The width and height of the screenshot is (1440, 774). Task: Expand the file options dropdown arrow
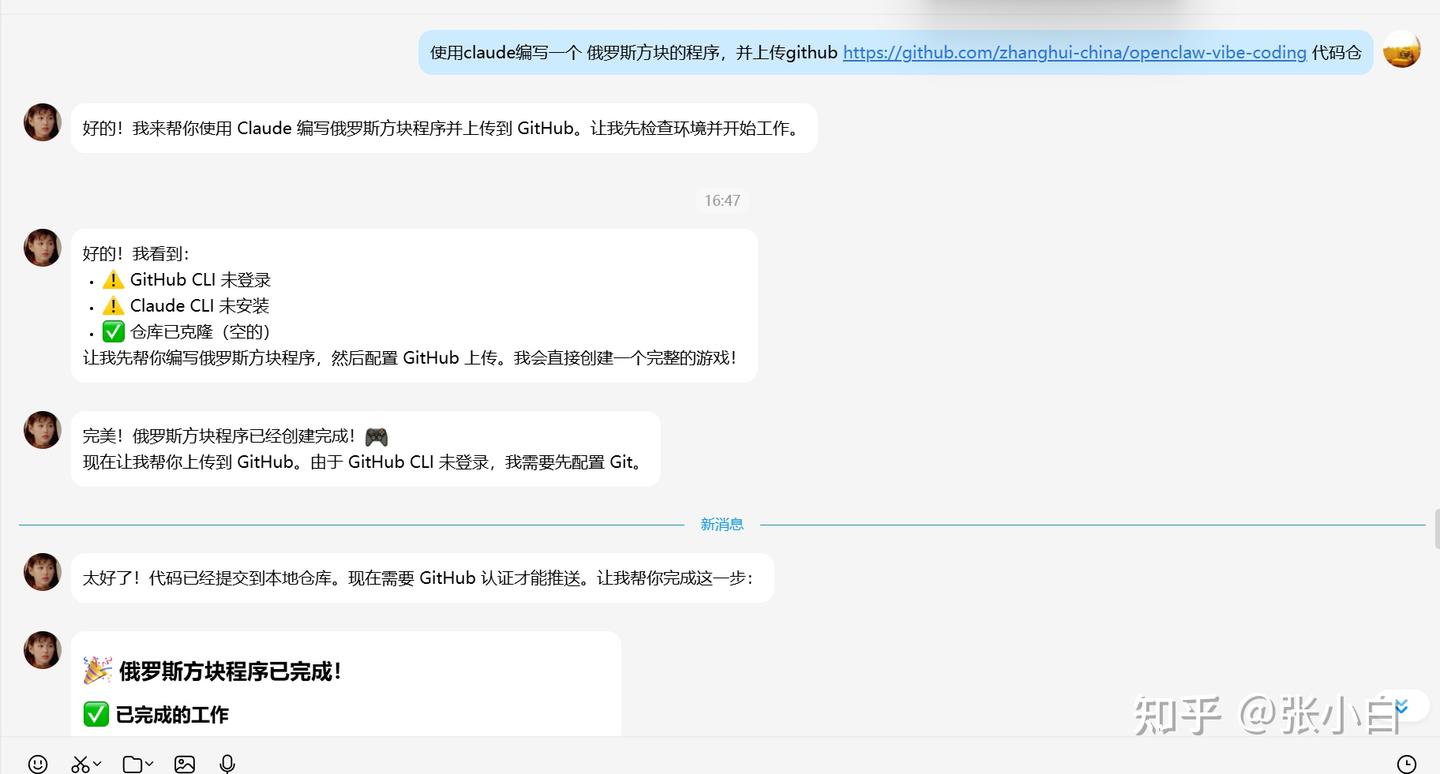(149, 764)
